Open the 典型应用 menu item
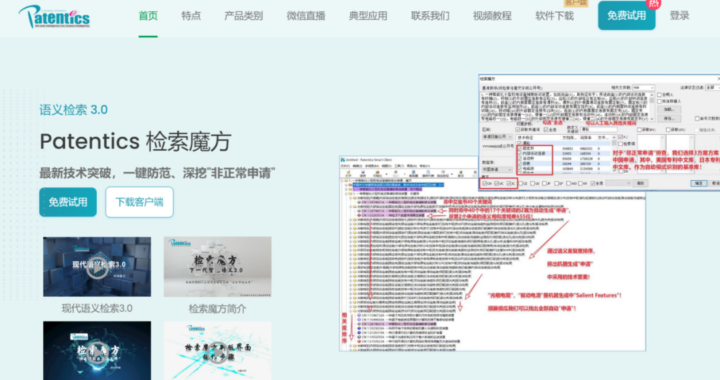 pyautogui.click(x=368, y=16)
